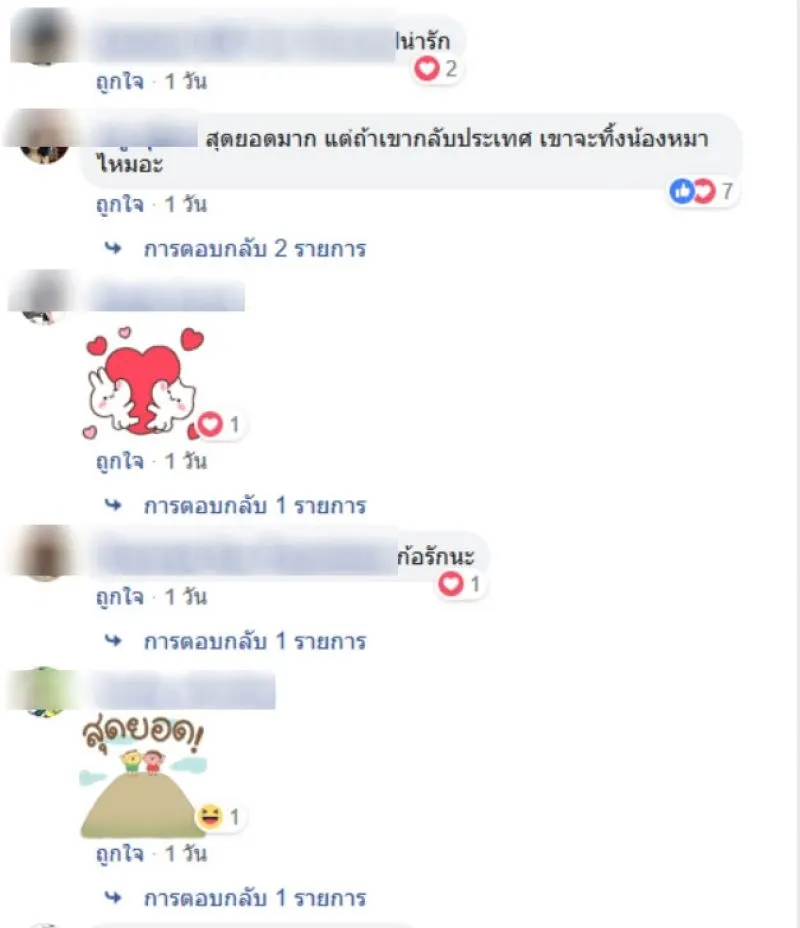Screen dimensions: 800x928
Task: Like the สุดยอดมาก comment via ถูกใจ
Action: 120,204
